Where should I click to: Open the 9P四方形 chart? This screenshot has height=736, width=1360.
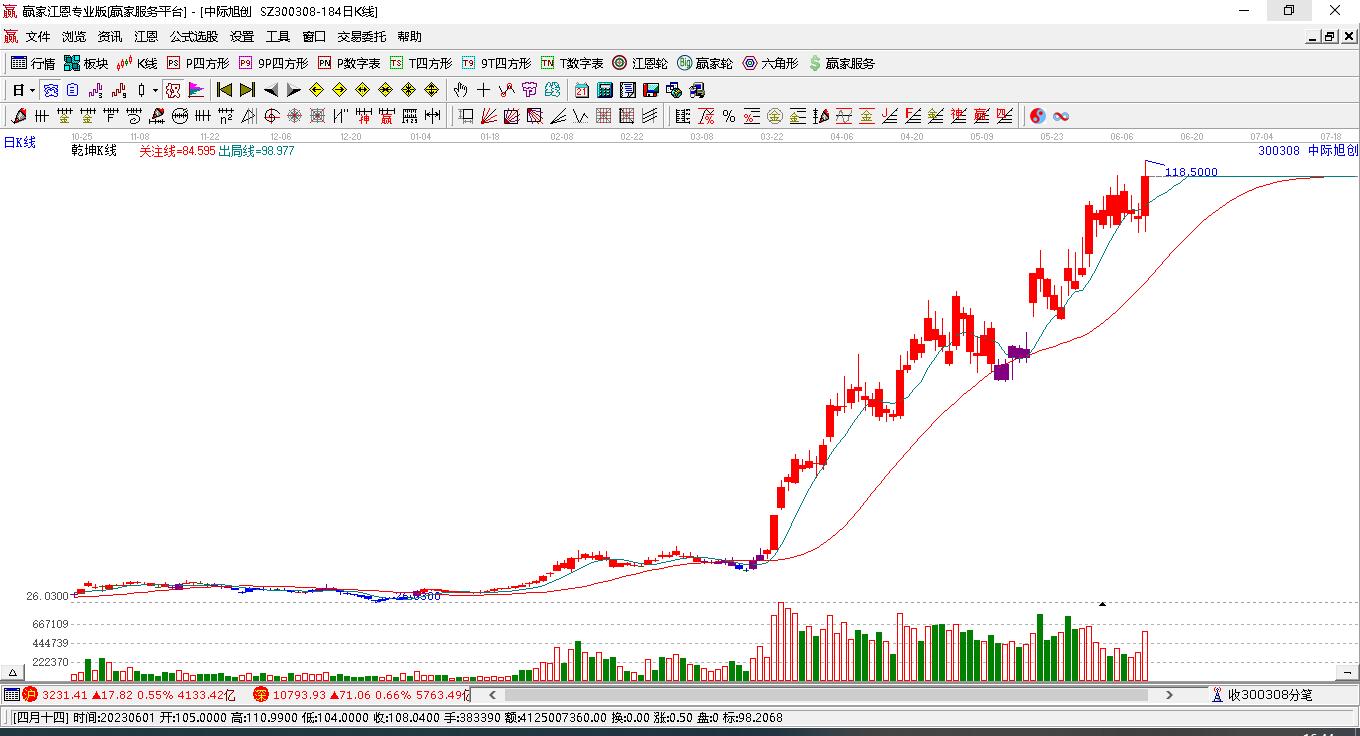pyautogui.click(x=273, y=63)
